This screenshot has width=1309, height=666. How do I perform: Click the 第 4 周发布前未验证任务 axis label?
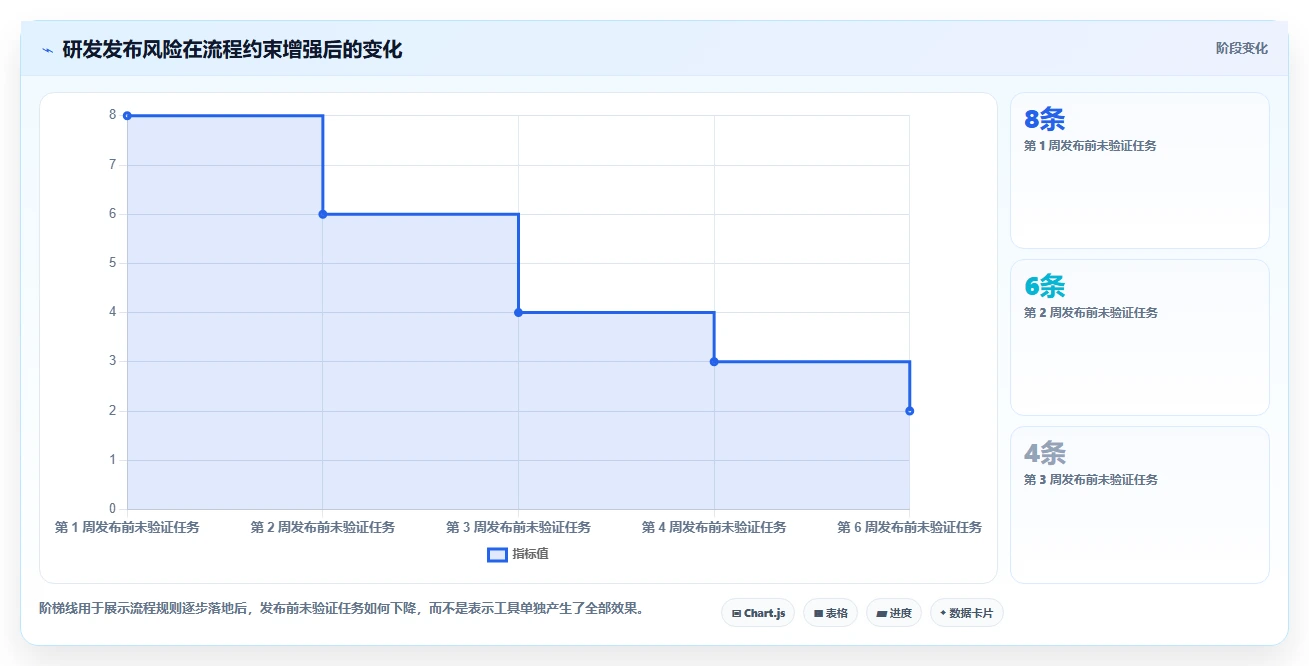click(x=714, y=527)
